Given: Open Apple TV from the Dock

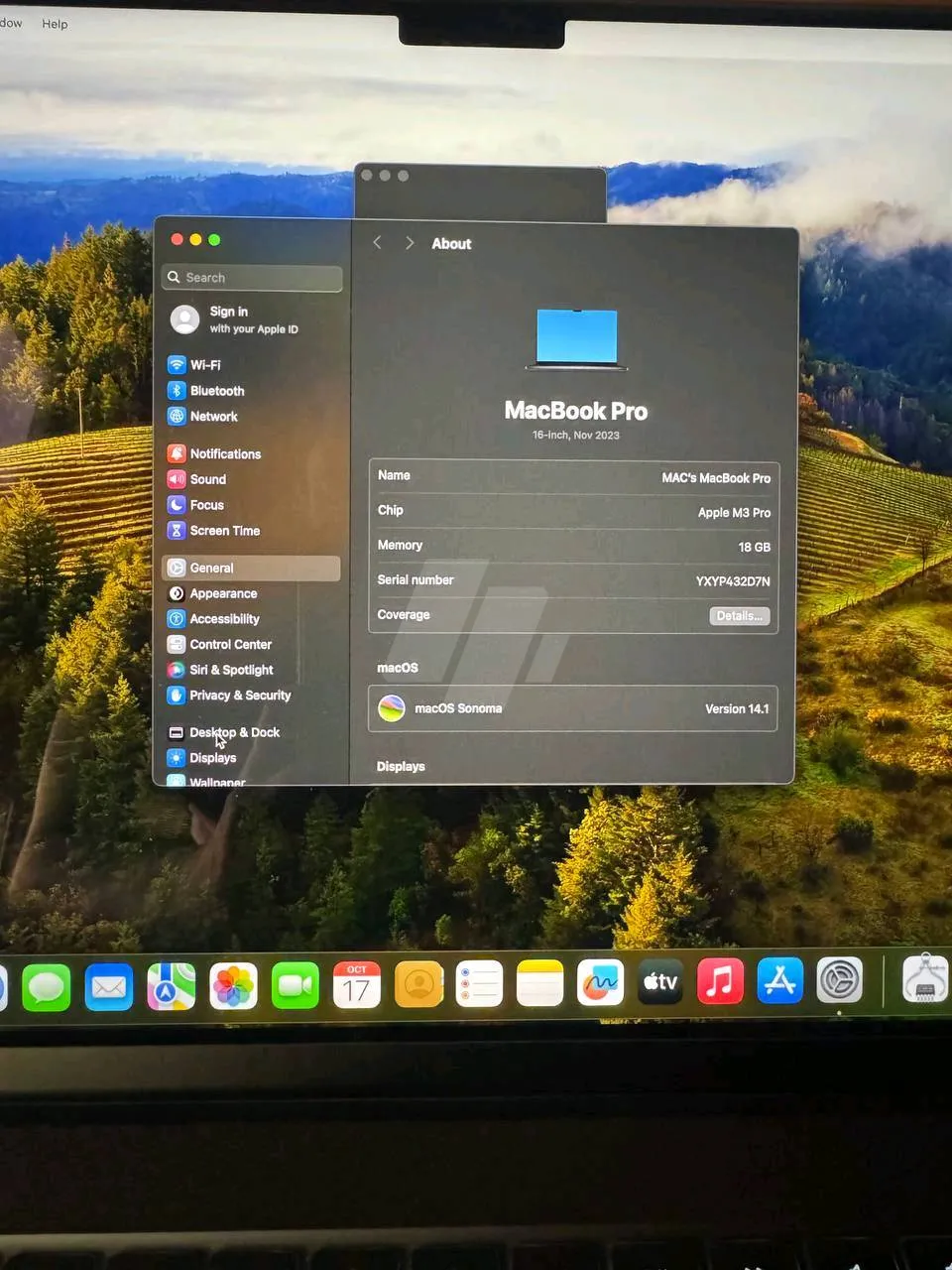Looking at the screenshot, I should pos(660,982).
